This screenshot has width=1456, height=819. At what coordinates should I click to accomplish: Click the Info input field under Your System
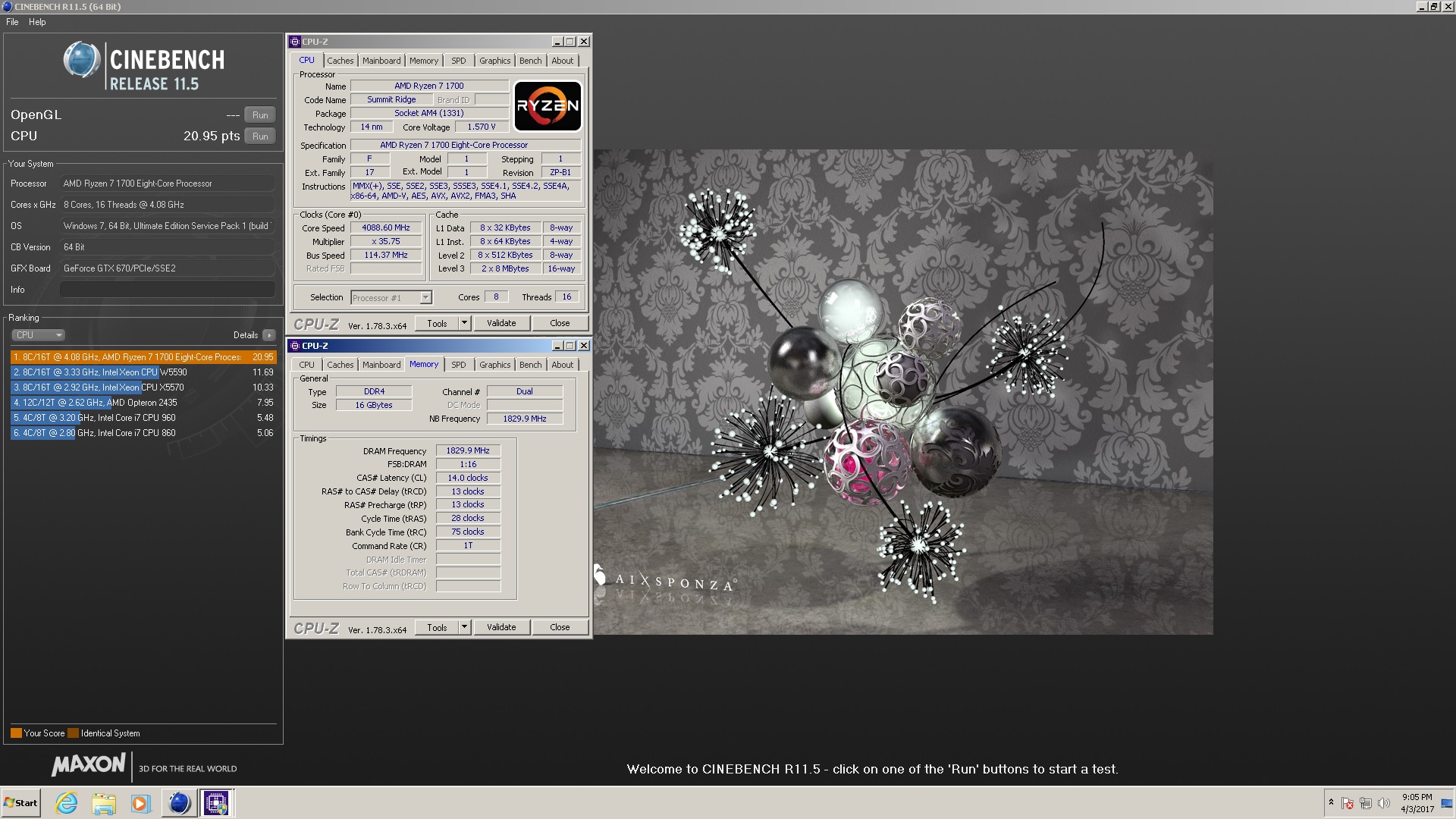tap(167, 290)
